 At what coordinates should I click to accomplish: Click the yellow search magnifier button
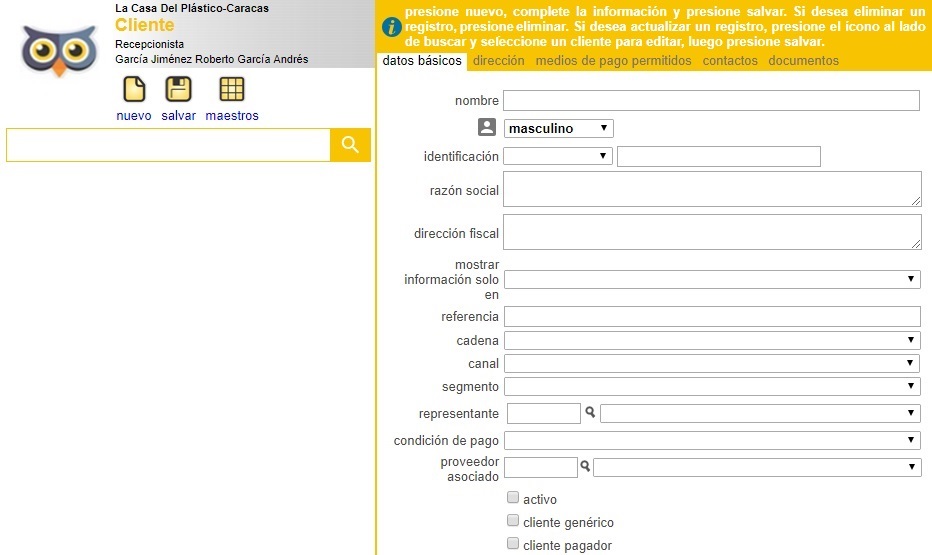coord(350,145)
